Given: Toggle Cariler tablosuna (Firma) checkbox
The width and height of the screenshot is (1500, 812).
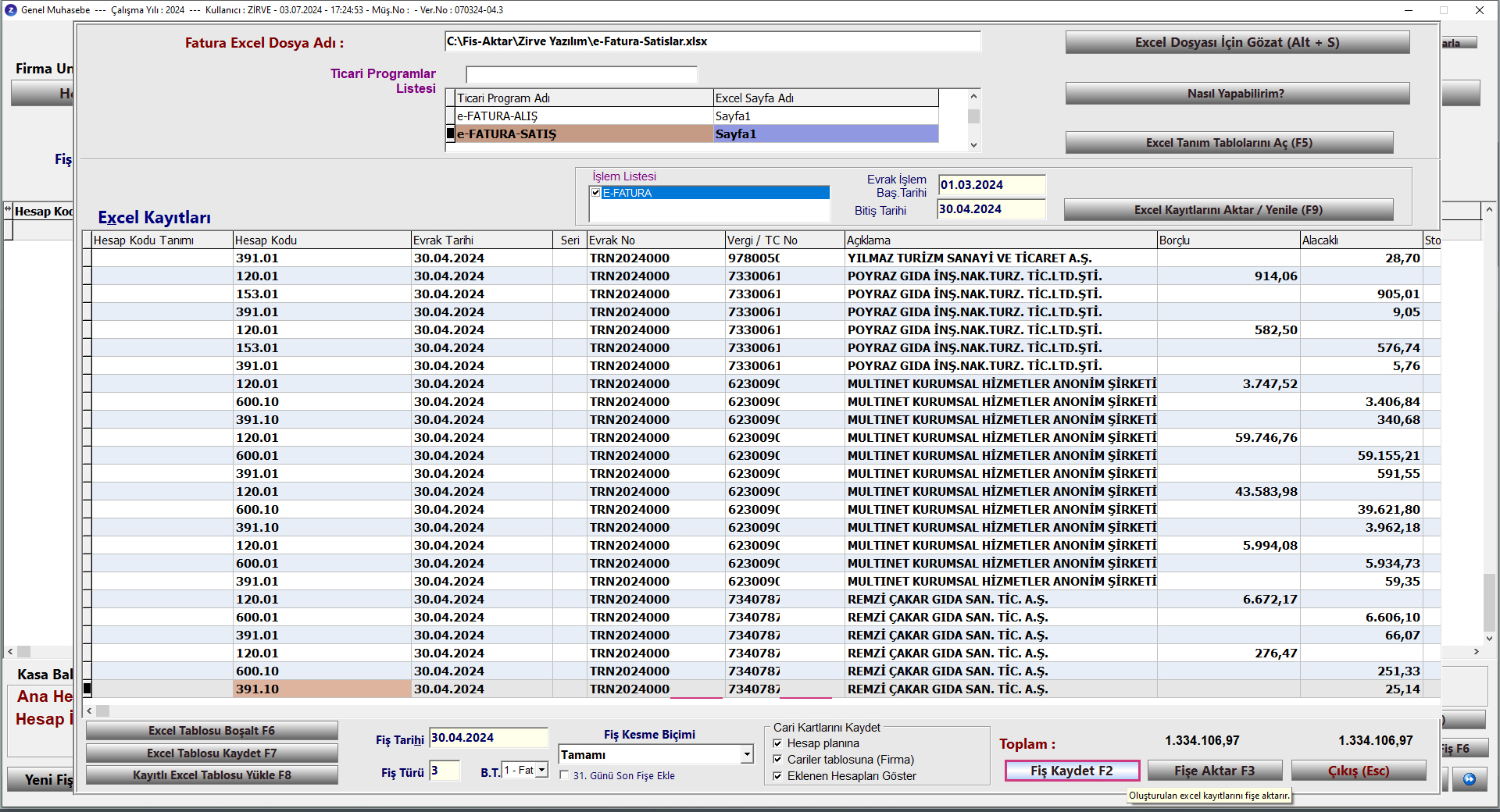Looking at the screenshot, I should point(777,760).
